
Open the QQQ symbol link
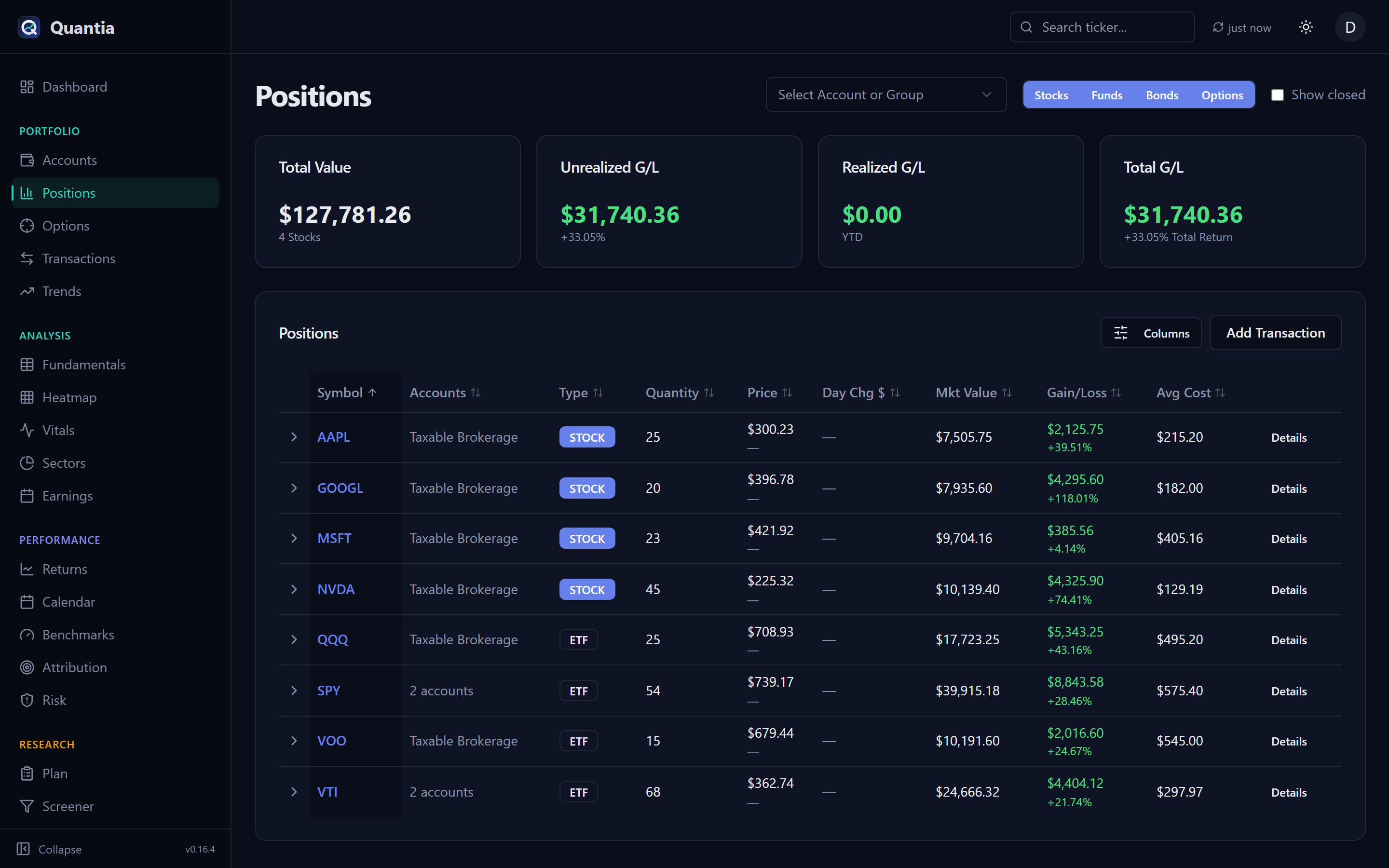(x=332, y=639)
